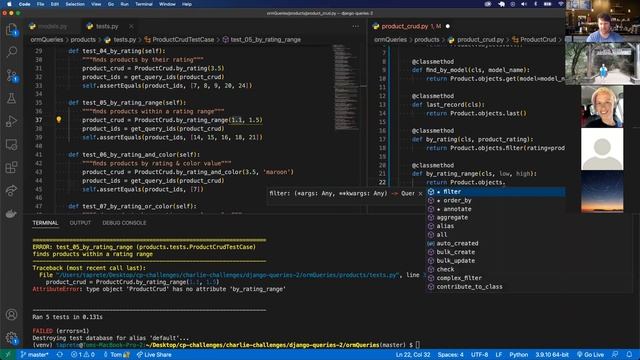Click the synchronize changes status icon

60,355
